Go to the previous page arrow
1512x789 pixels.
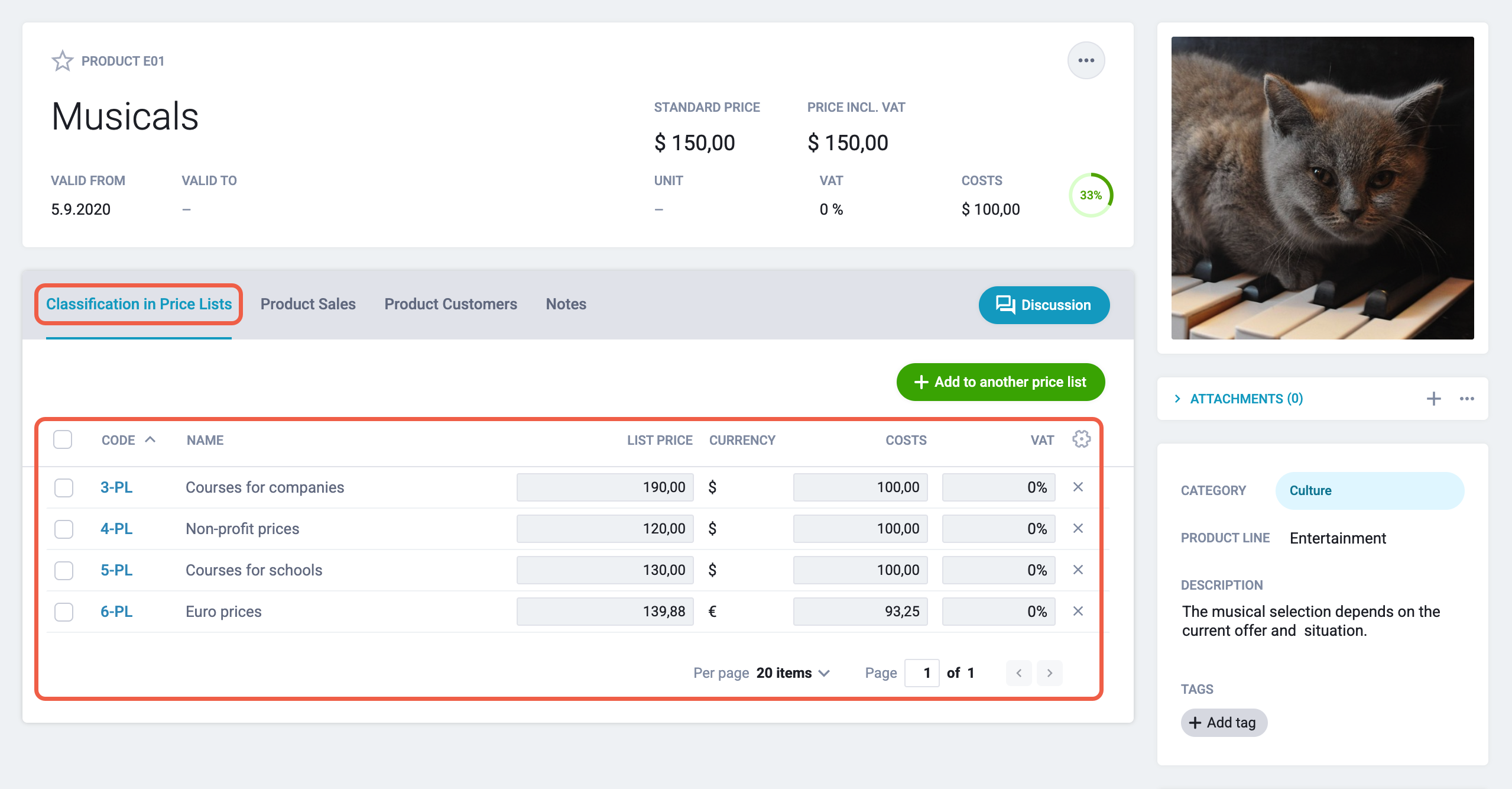1018,673
